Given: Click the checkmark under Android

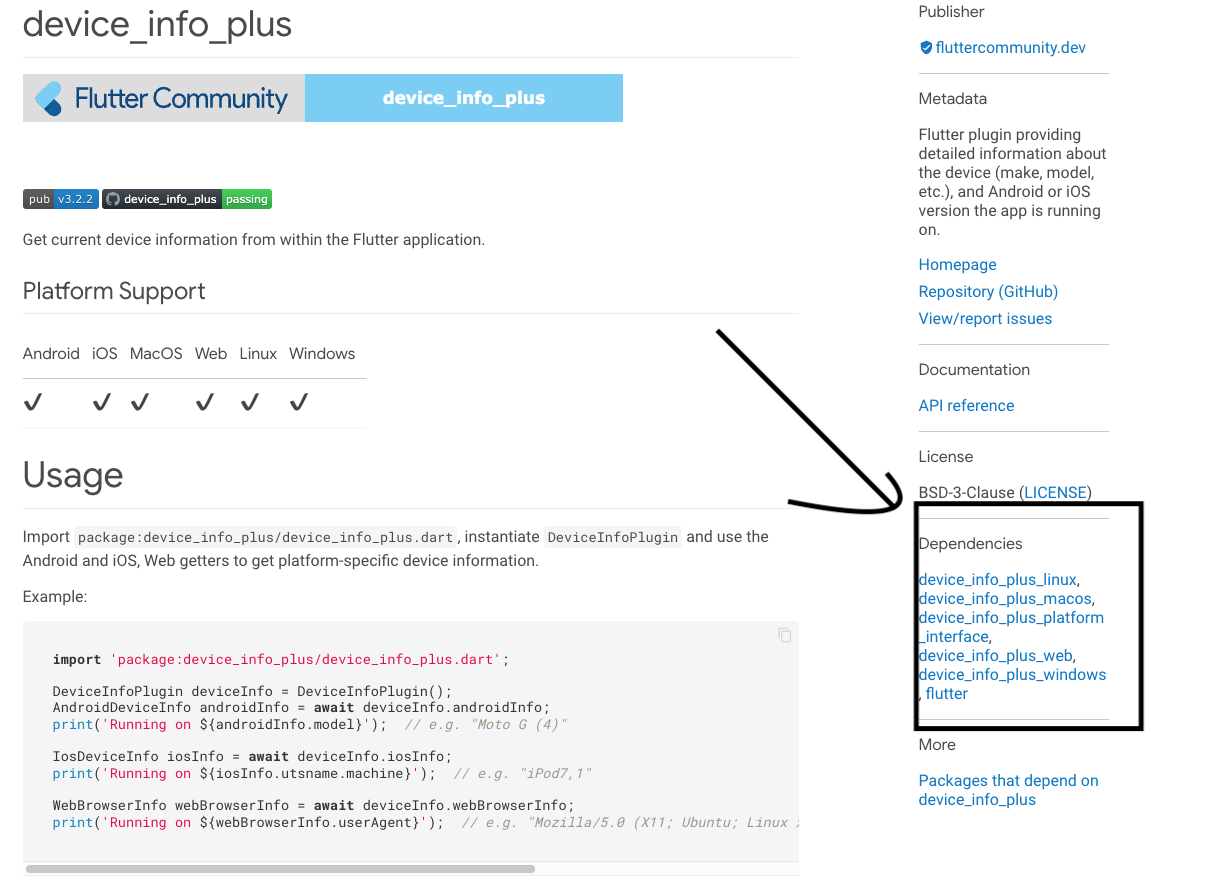Looking at the screenshot, I should pos(33,402).
